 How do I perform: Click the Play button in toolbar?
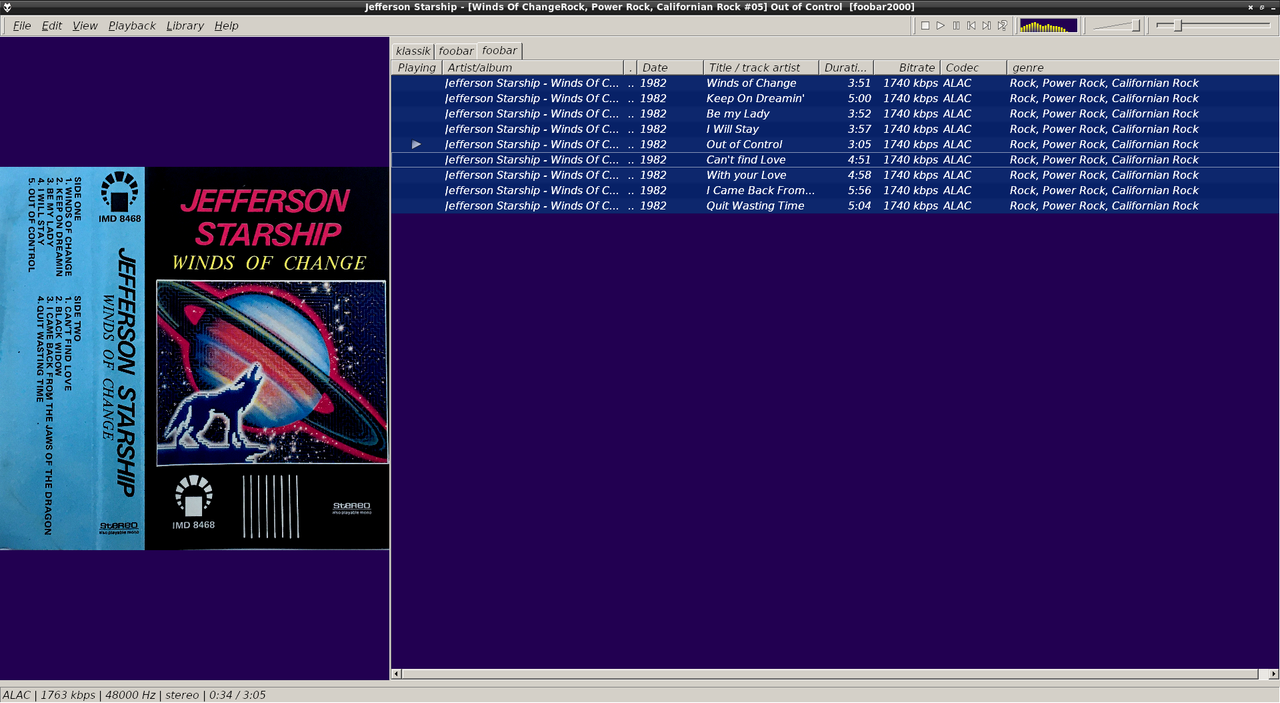(x=940, y=25)
